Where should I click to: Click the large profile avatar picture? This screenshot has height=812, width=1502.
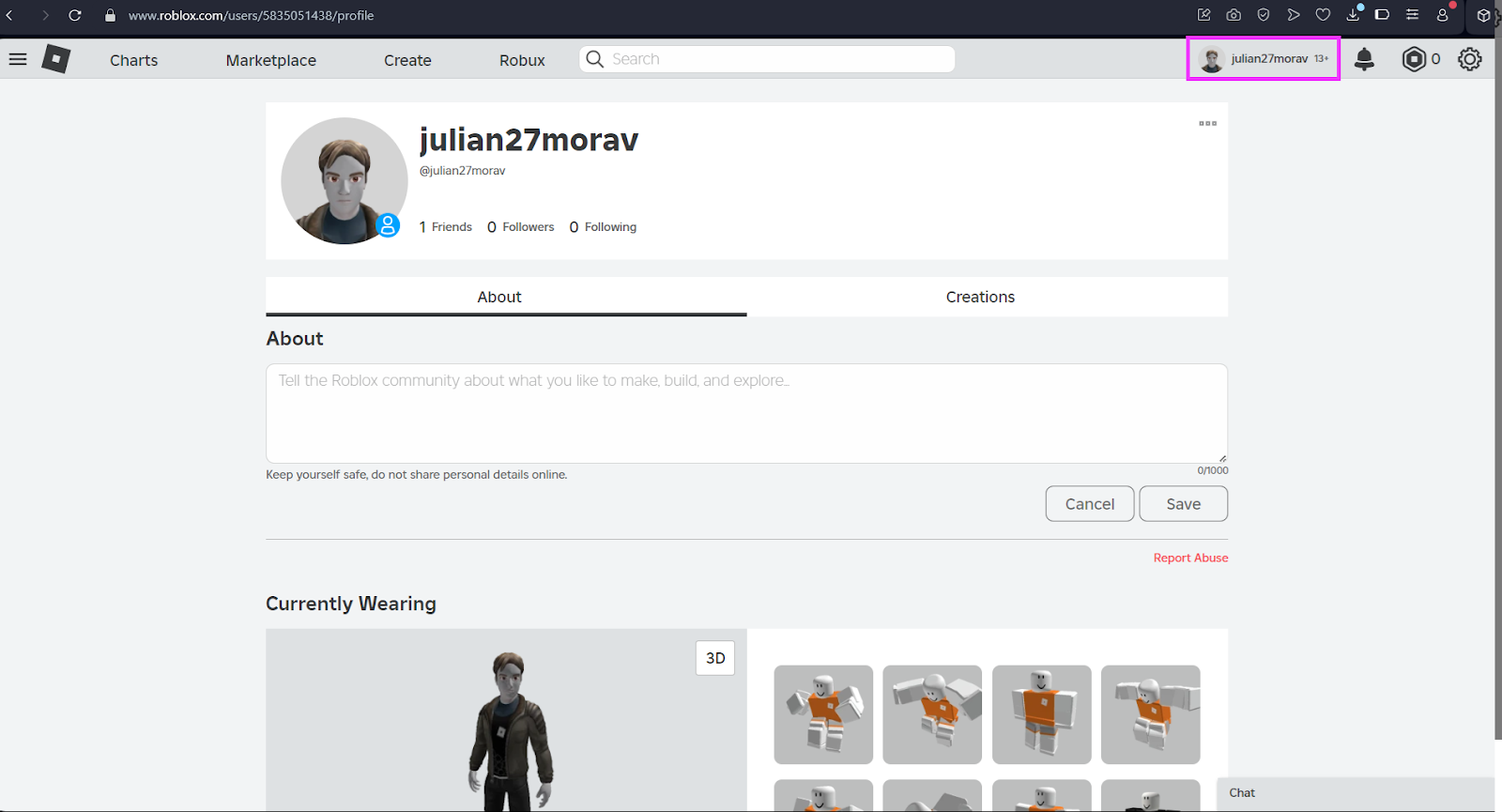tap(345, 180)
